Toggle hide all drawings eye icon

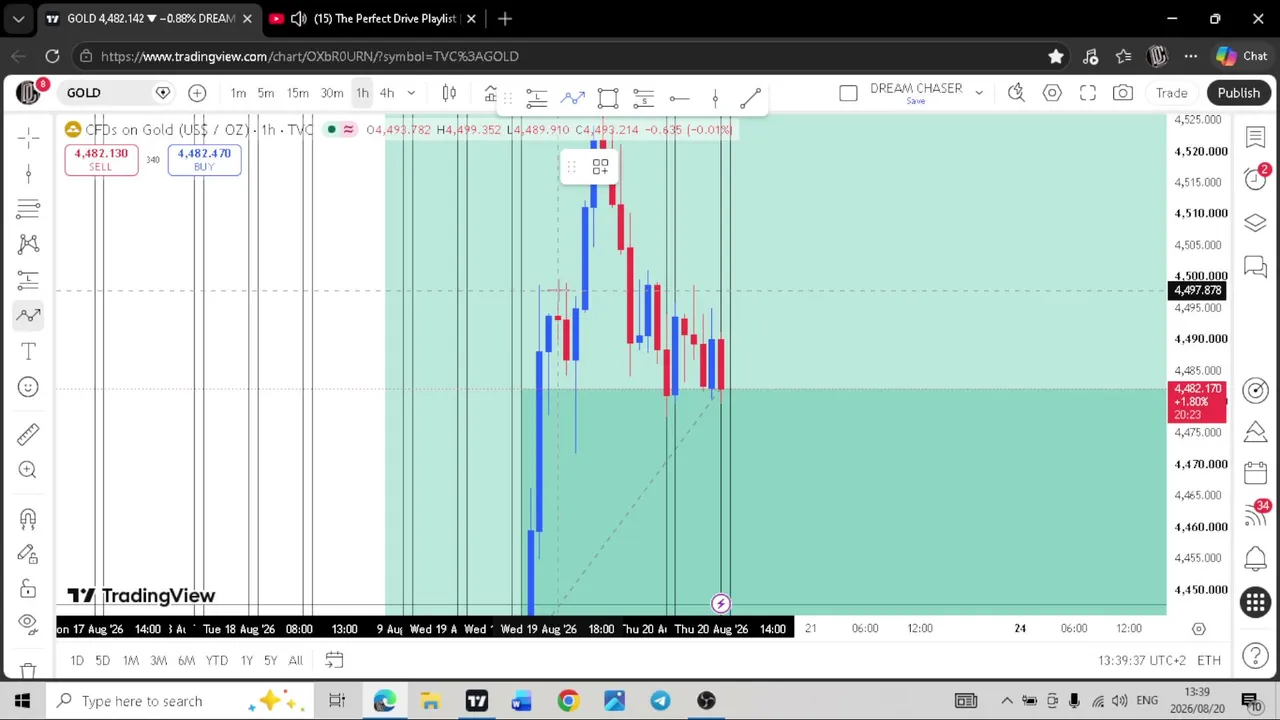click(28, 624)
